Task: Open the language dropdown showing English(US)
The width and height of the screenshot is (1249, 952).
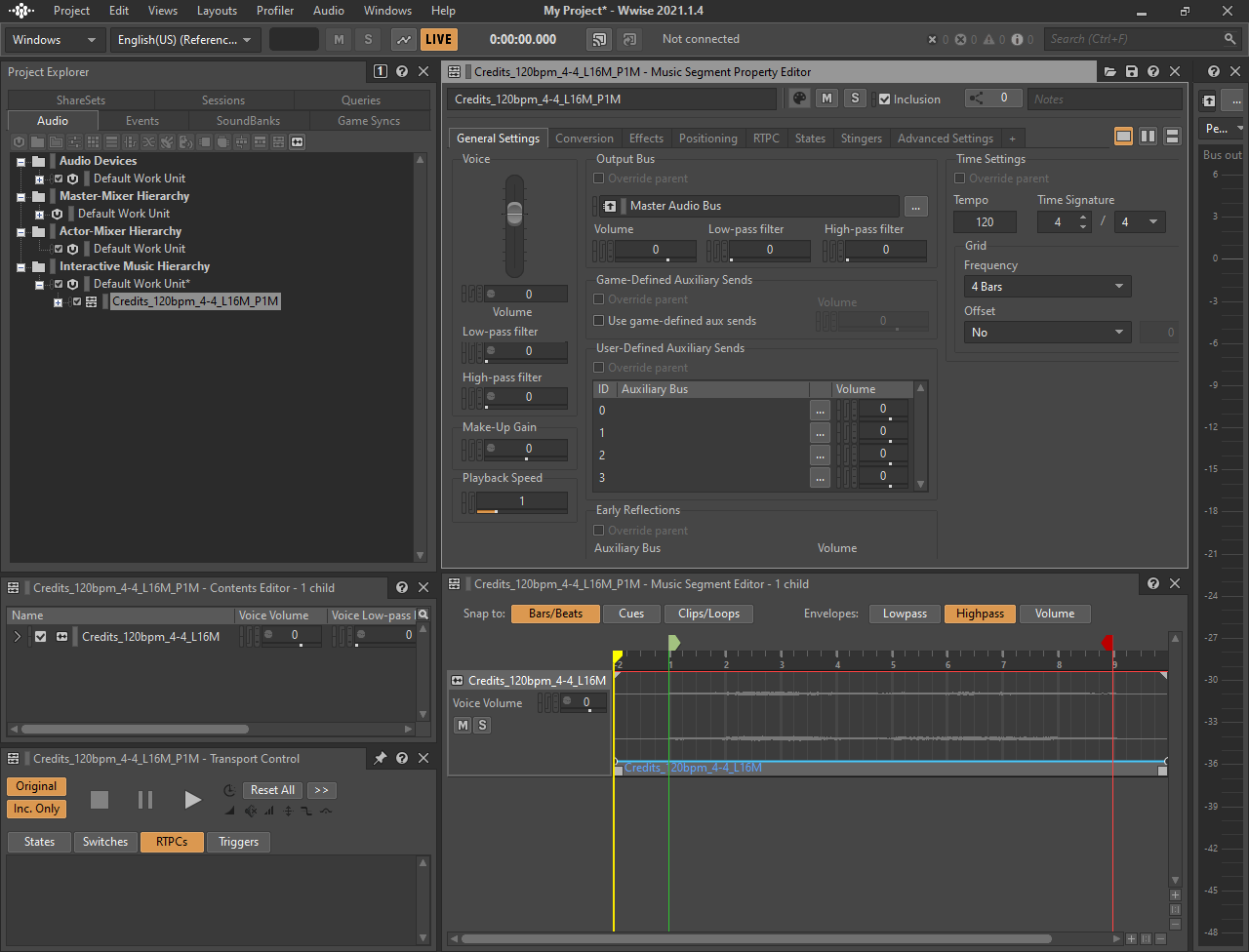Action: coord(184,40)
